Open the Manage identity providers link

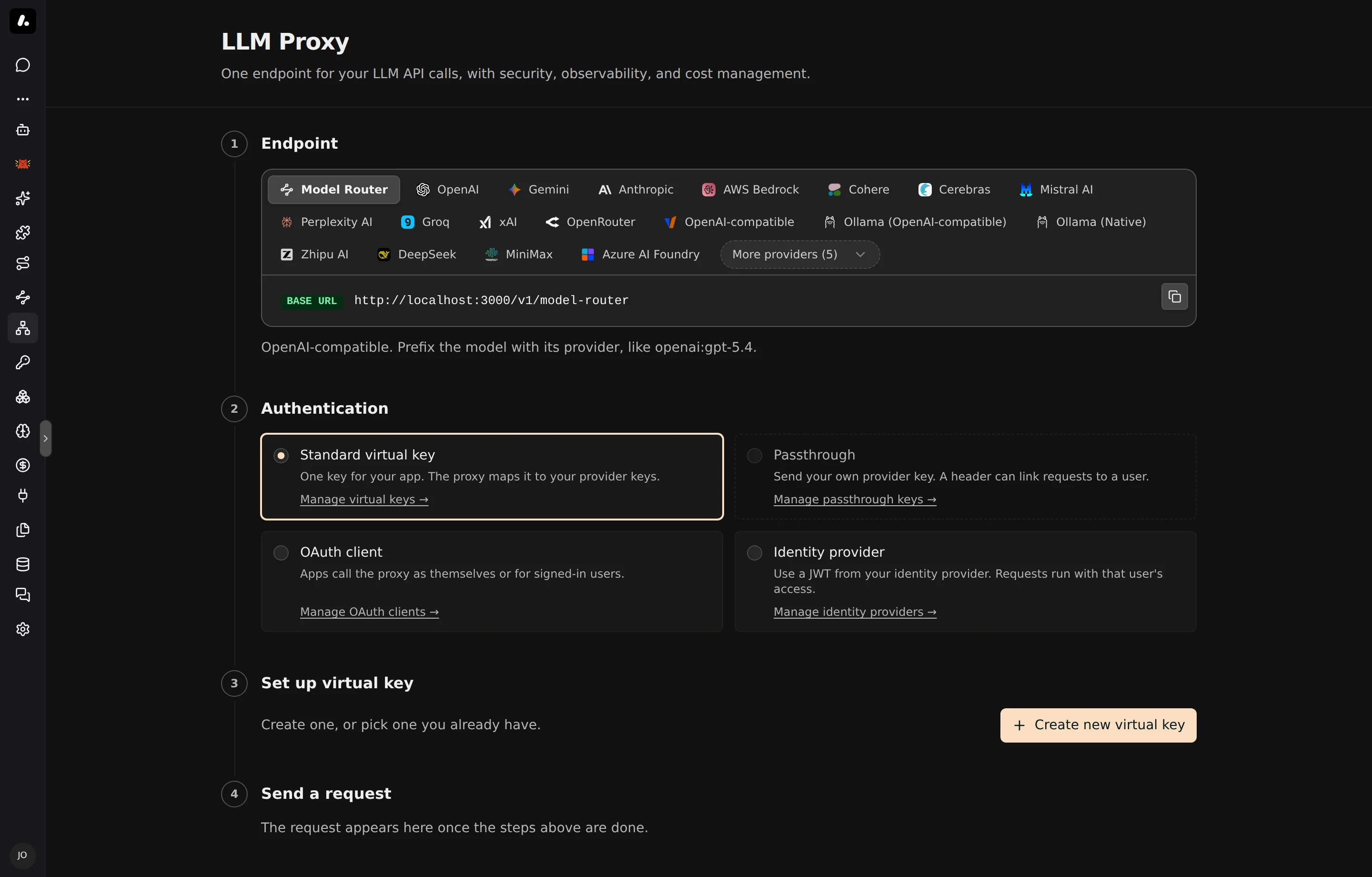[x=855, y=612]
